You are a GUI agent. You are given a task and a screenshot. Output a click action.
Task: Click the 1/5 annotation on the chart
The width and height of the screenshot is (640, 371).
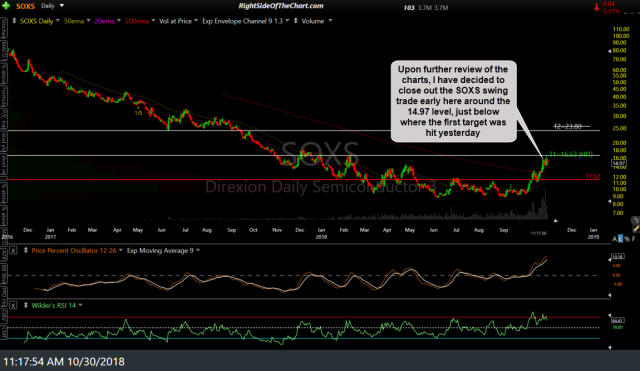[x=138, y=113]
